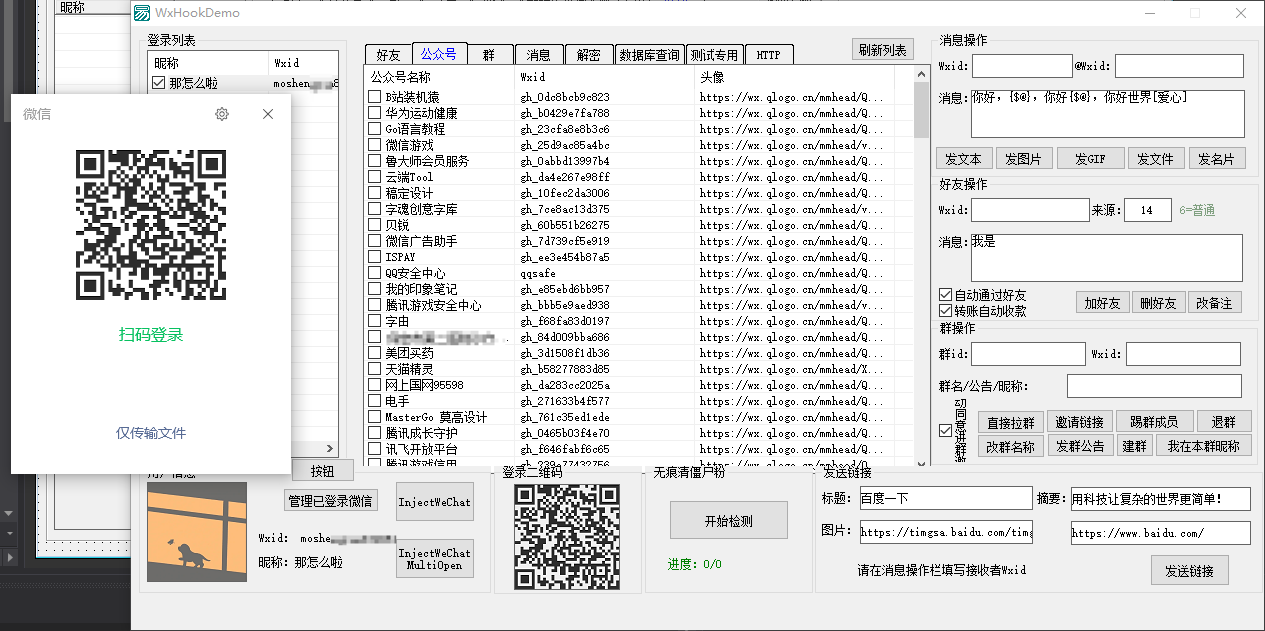Toggle the 那怎么啦 login list checkbox

click(159, 83)
